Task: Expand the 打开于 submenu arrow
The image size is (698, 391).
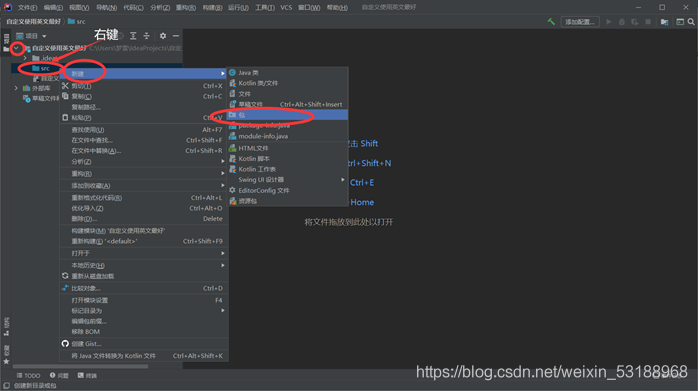Action: tap(223, 253)
